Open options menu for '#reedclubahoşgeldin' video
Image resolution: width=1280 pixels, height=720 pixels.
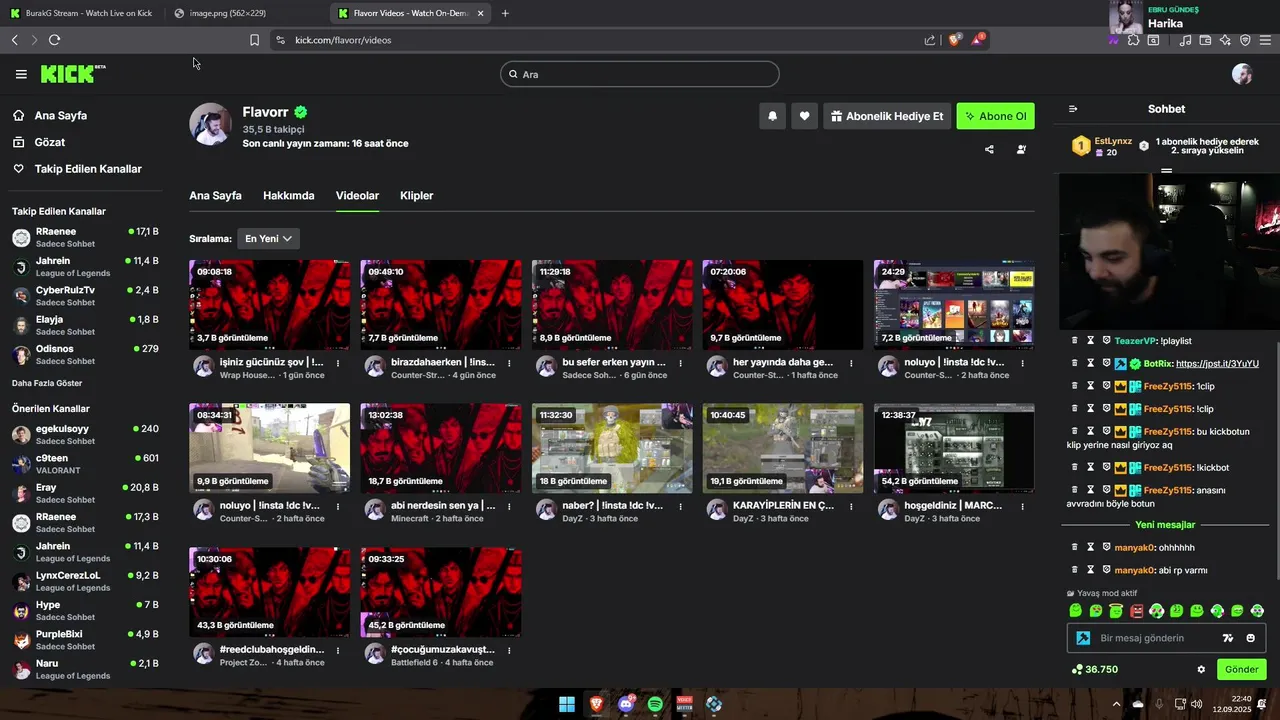(x=338, y=651)
